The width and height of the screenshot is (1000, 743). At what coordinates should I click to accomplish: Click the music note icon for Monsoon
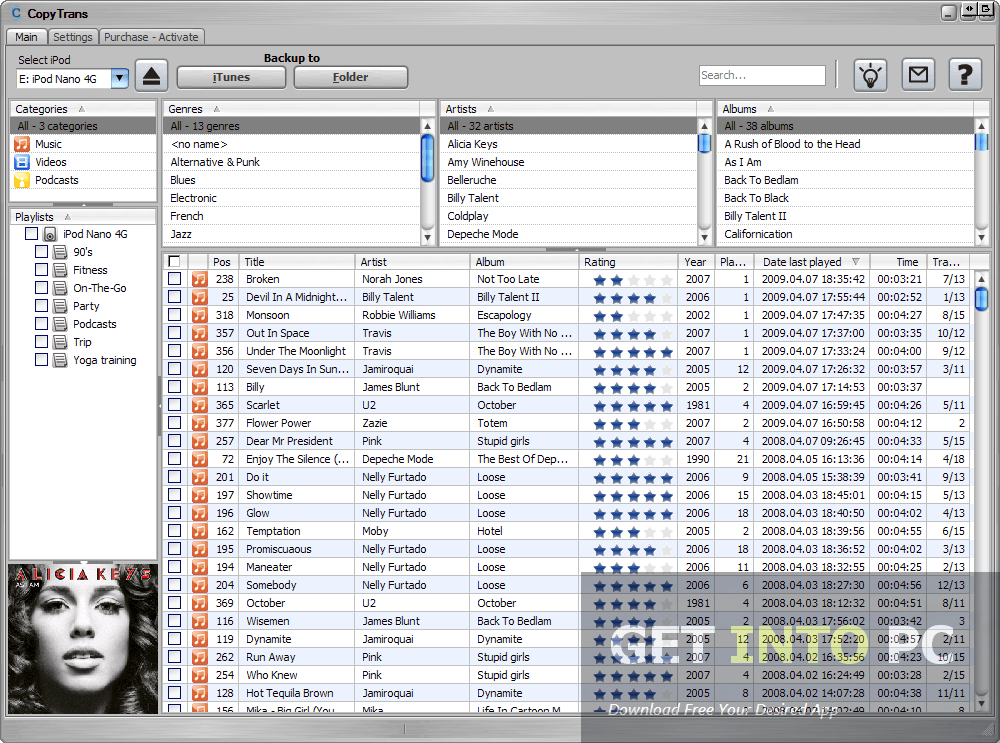[x=200, y=315]
